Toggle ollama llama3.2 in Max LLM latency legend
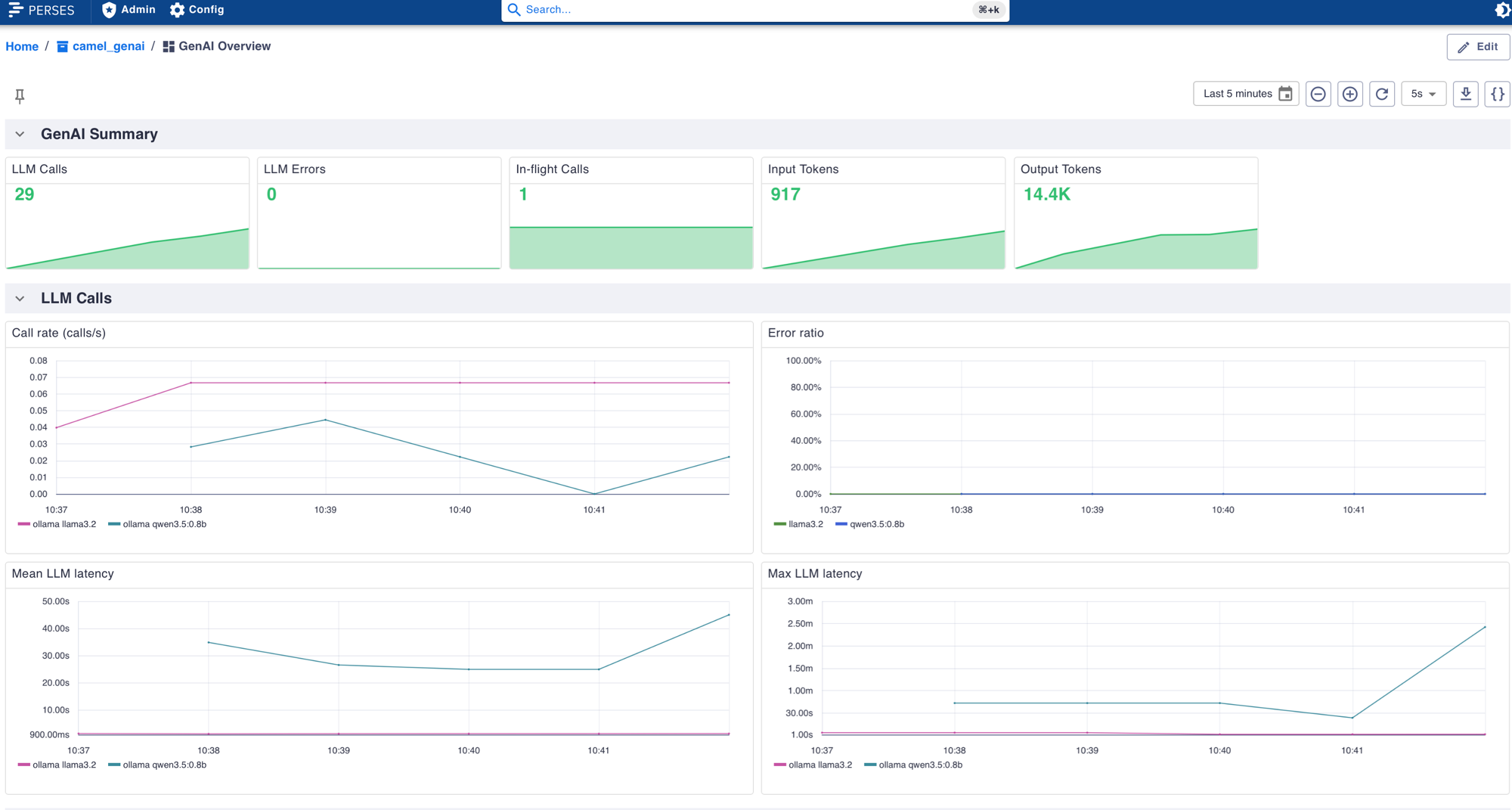The height and width of the screenshot is (810, 1512). coord(813,765)
